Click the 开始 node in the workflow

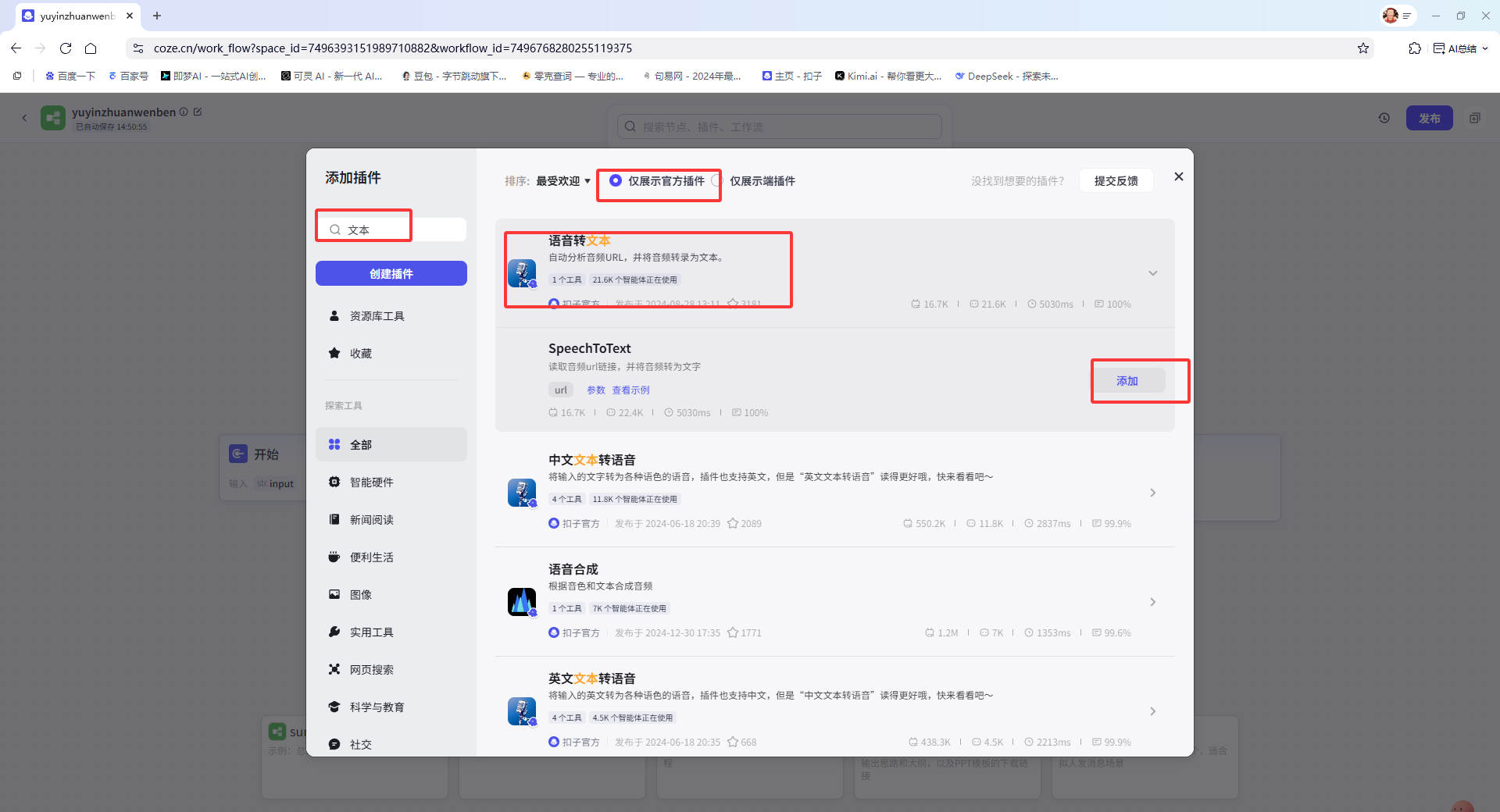pos(264,468)
